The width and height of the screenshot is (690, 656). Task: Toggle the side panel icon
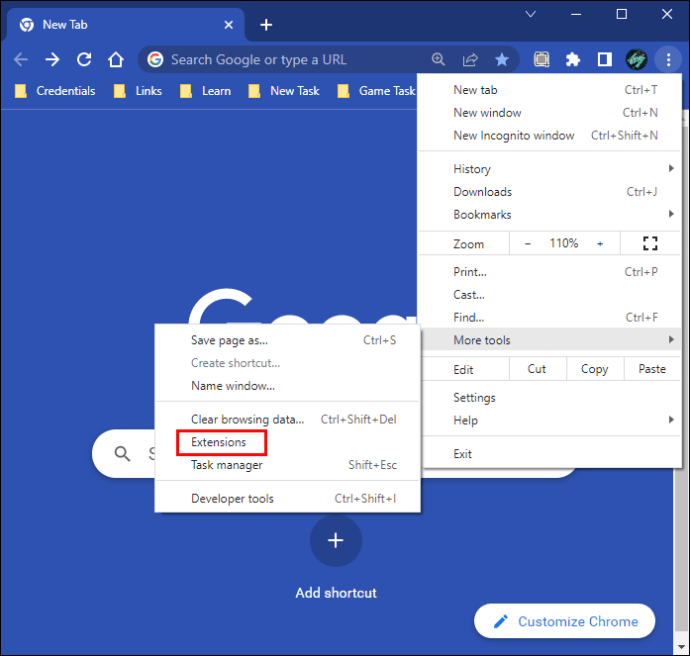[604, 60]
